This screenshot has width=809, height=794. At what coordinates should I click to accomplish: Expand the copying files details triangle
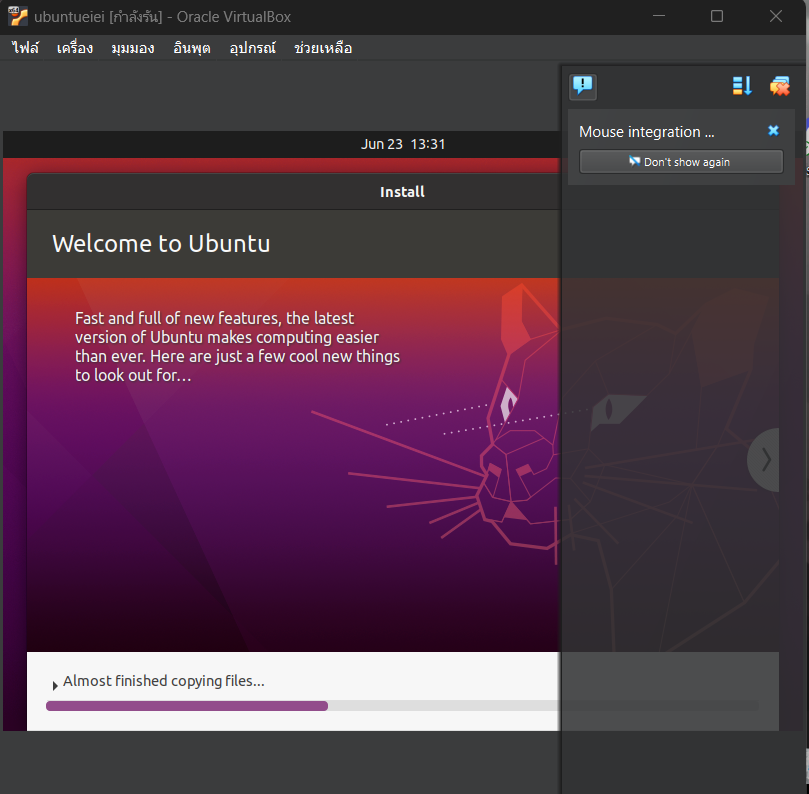click(54, 685)
